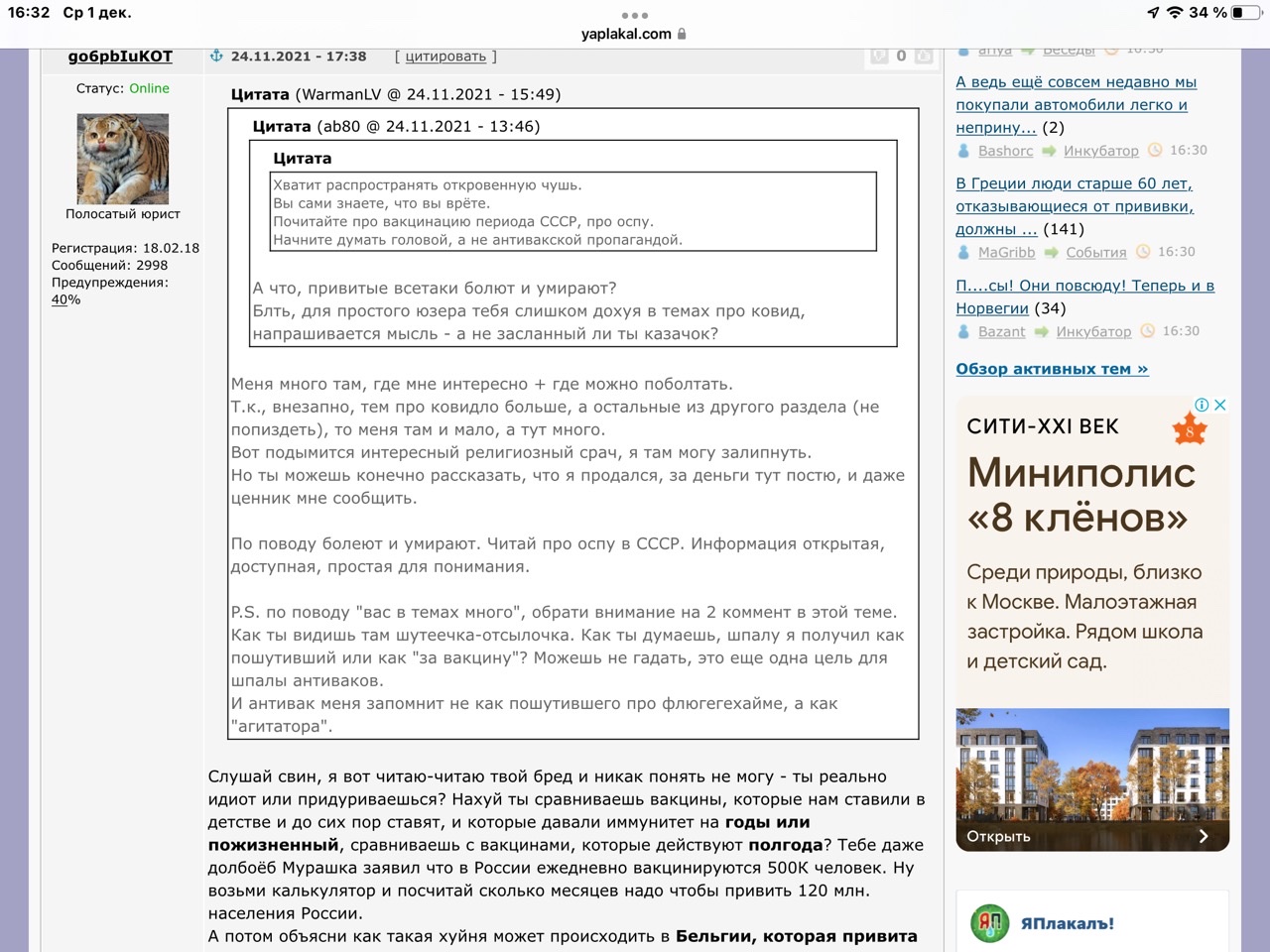Tap the battery status icon
The image size is (1270, 952).
coord(1245,13)
